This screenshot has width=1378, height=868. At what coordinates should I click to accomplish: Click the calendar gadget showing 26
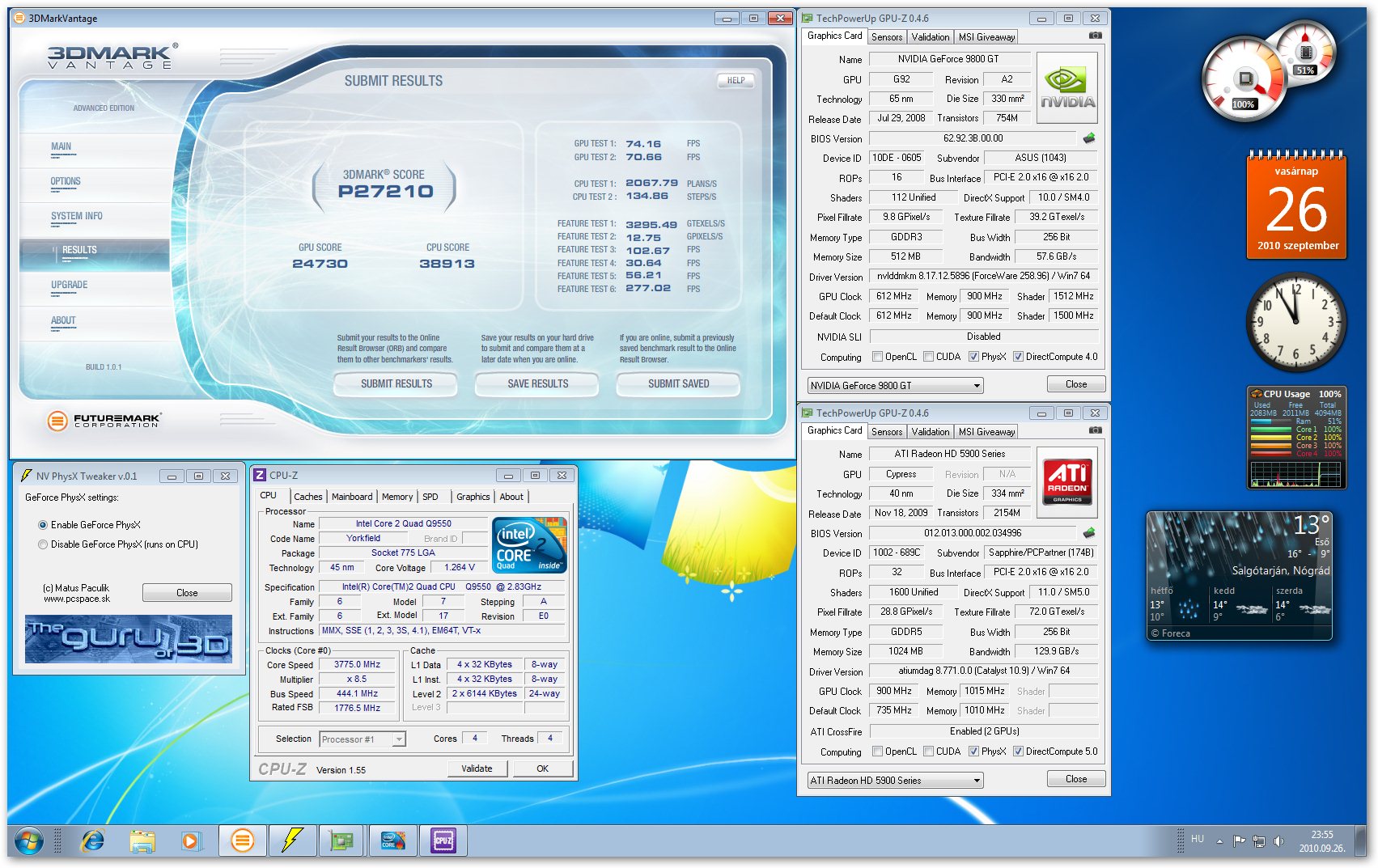coord(1297,205)
